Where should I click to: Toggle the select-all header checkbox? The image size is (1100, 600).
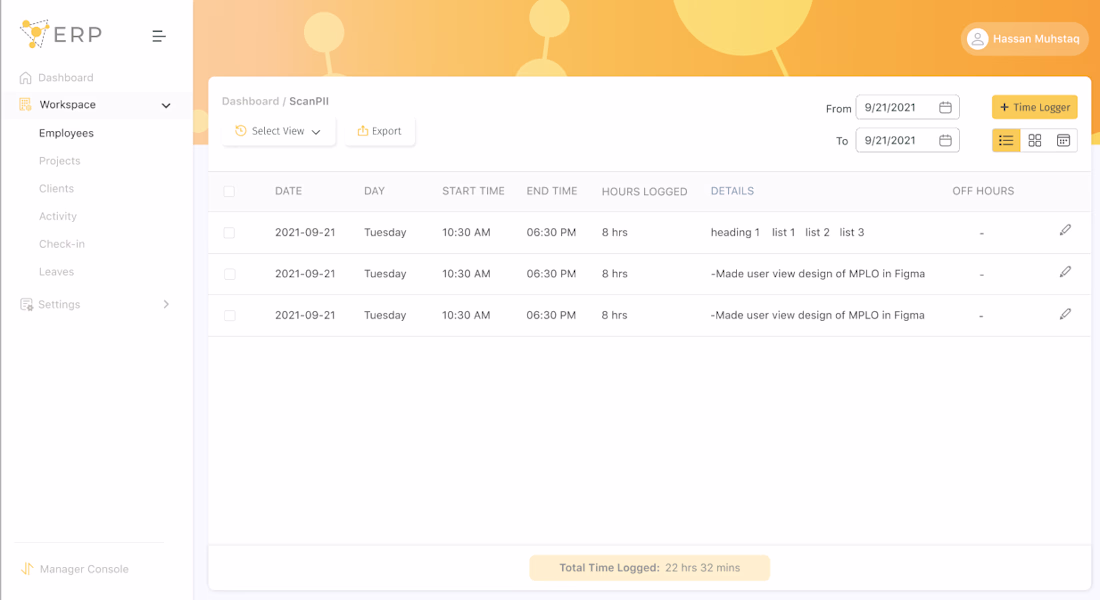(229, 192)
